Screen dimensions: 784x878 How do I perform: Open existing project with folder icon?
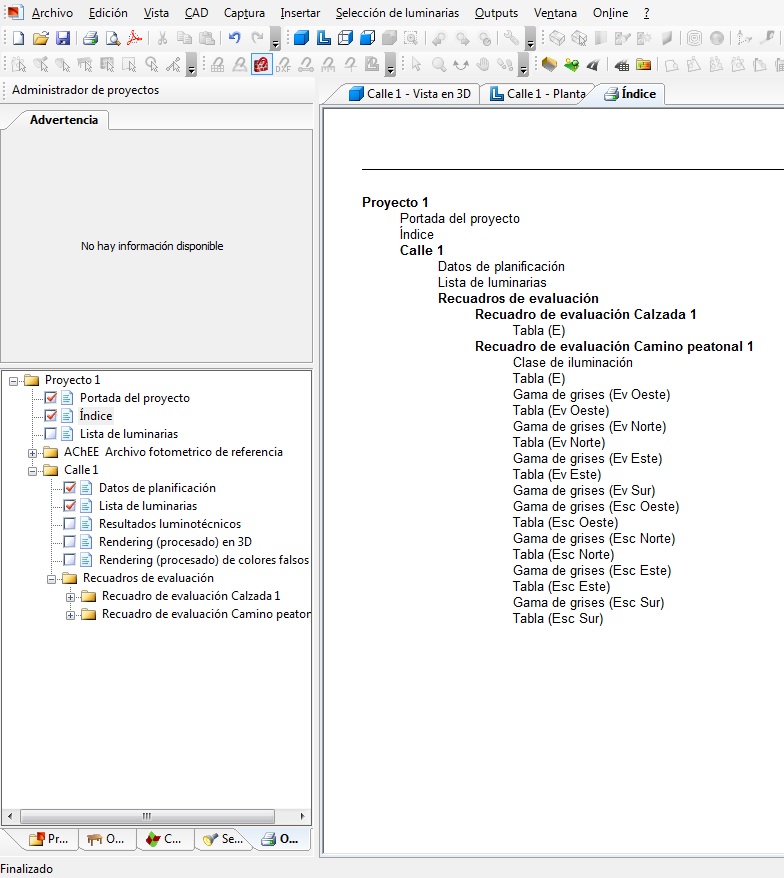pyautogui.click(x=41, y=39)
